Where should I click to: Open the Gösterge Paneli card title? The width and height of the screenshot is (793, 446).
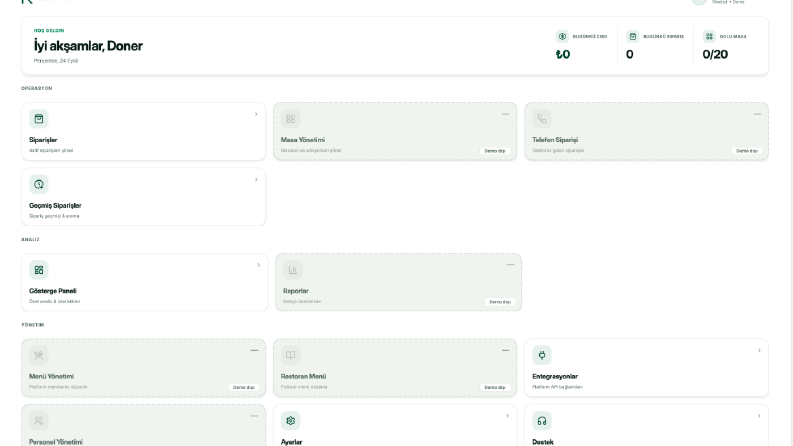click(x=53, y=291)
